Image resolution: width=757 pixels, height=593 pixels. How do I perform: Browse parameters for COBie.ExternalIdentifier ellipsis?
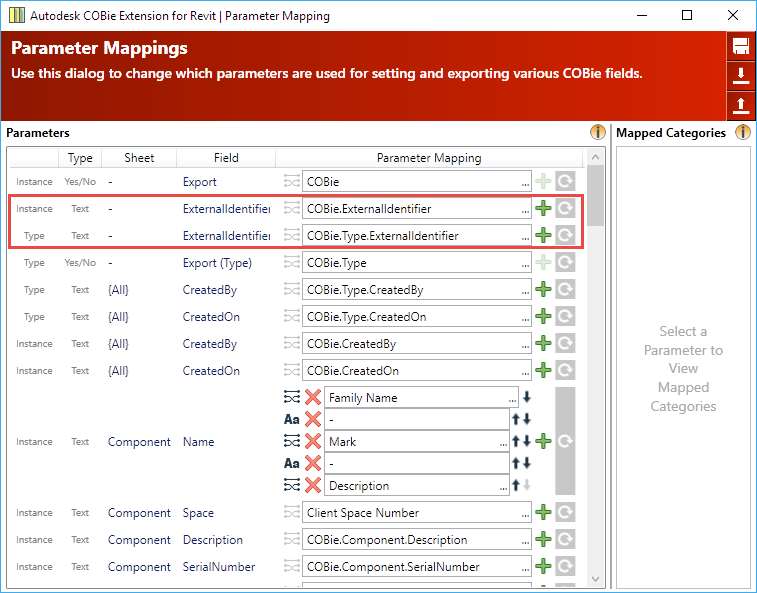525,212
